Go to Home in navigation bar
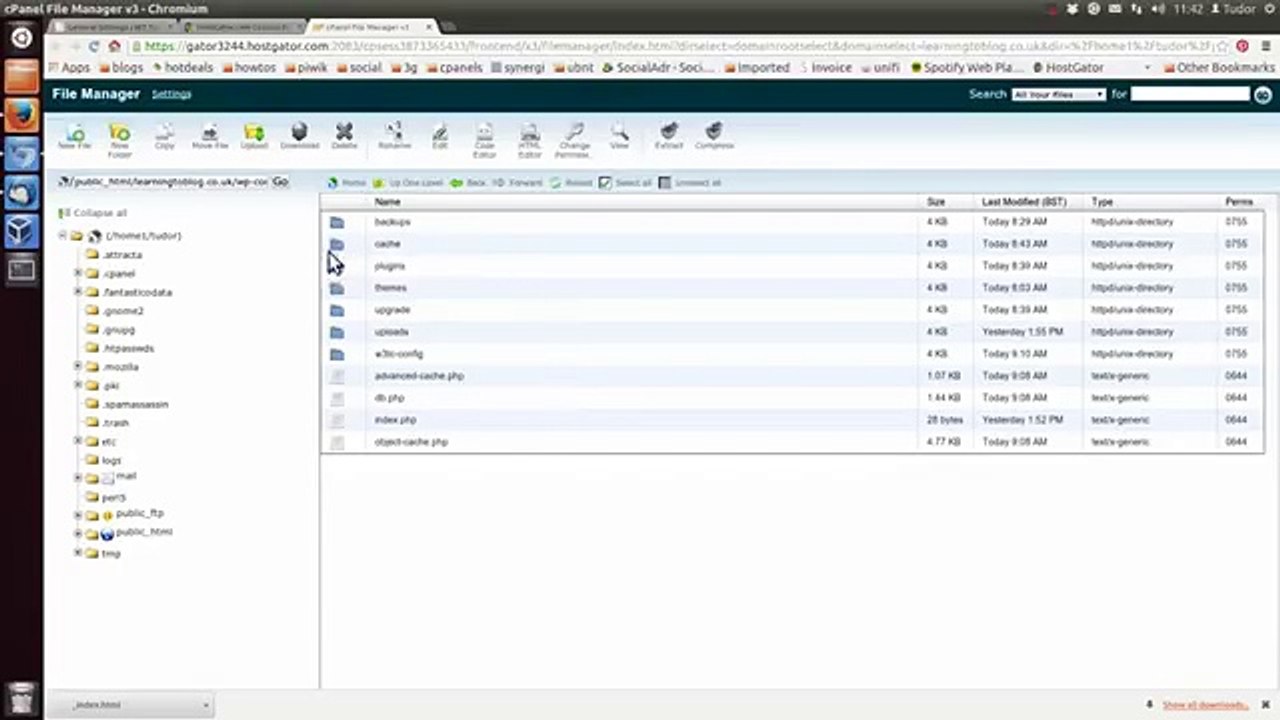The height and width of the screenshot is (720, 1280). coord(347,183)
